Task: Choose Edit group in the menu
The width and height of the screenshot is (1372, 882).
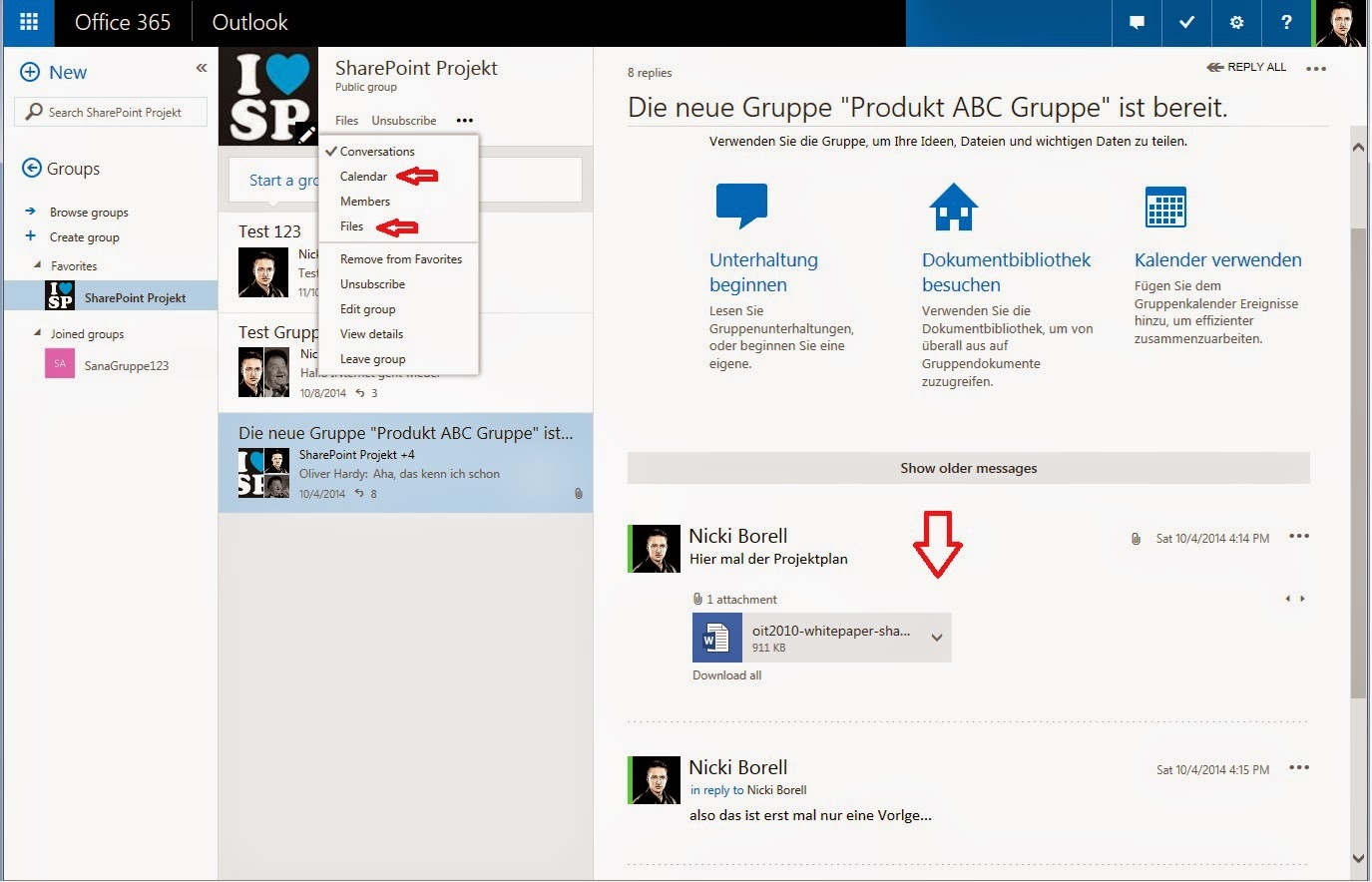Action: (x=367, y=308)
